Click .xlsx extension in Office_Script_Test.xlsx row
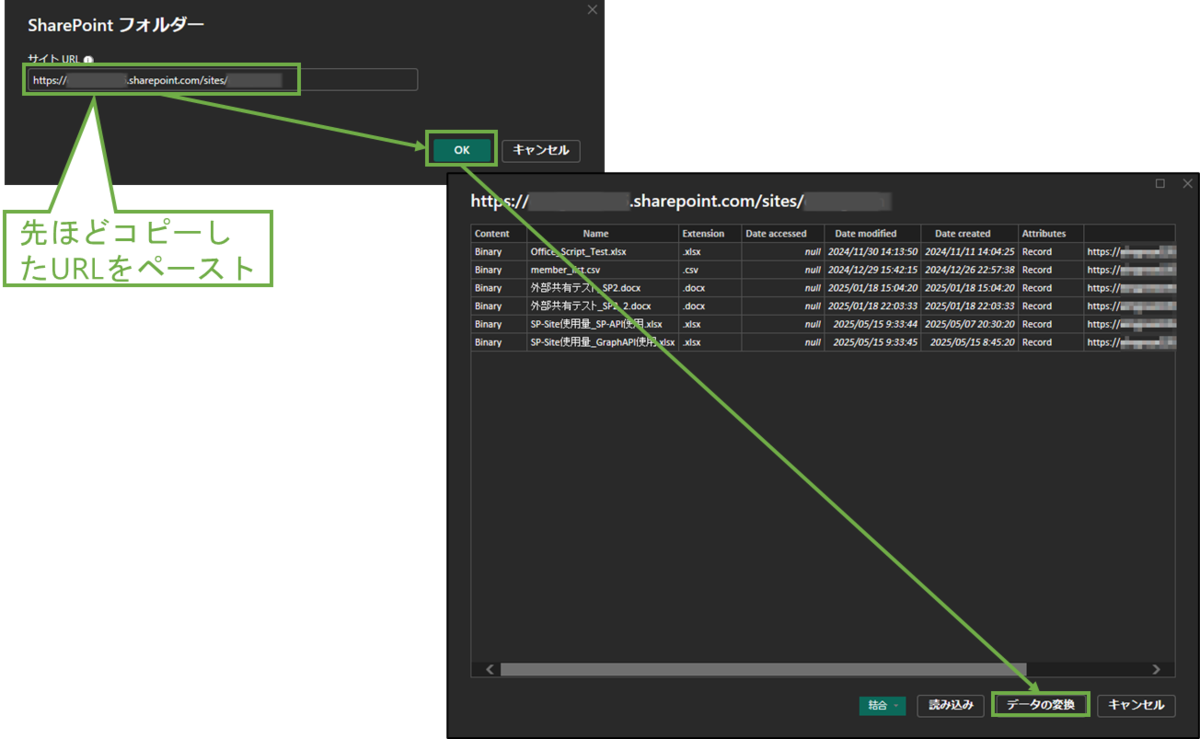This screenshot has width=1200, height=739. point(709,252)
